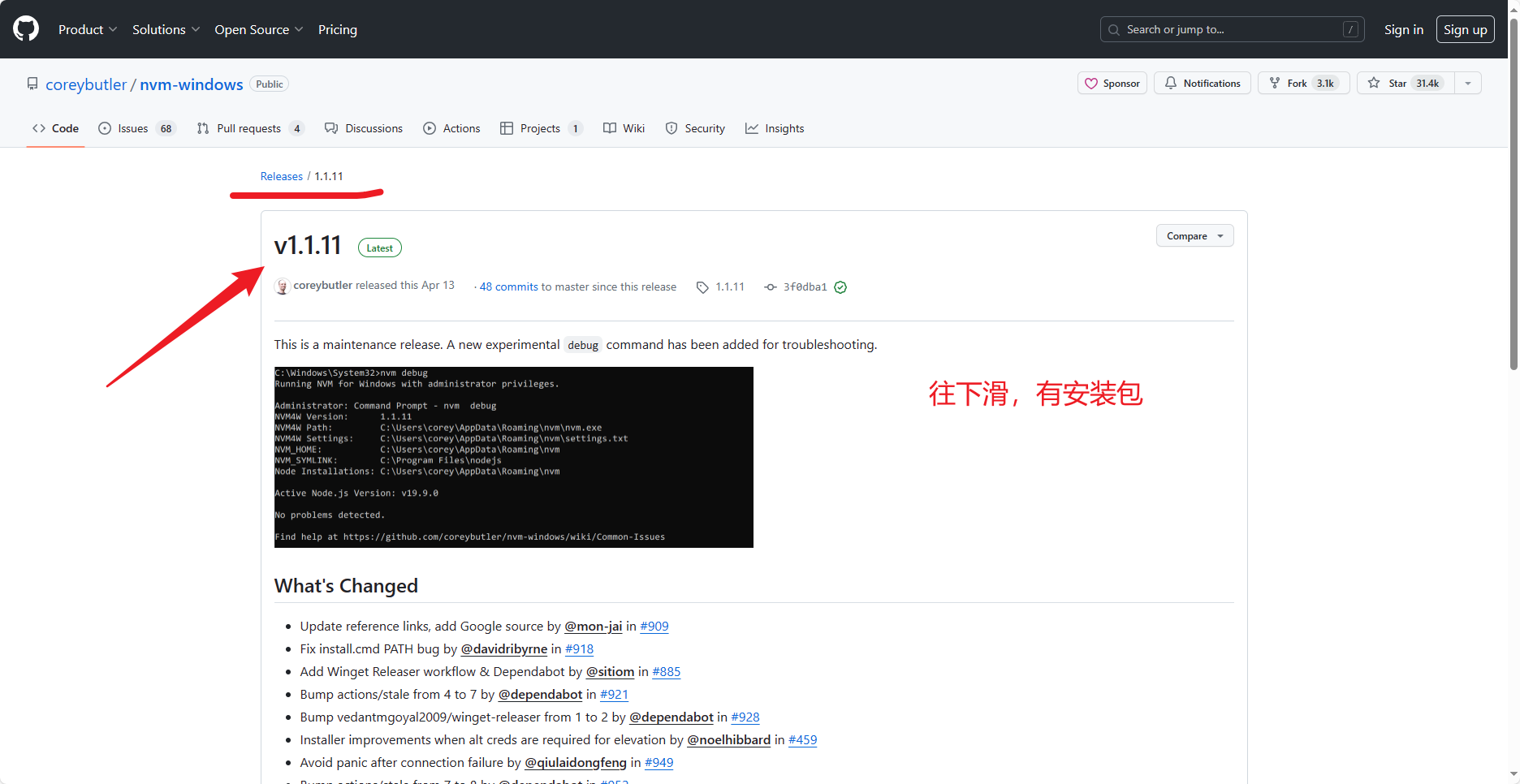Open the @sitiom user mention
The height and width of the screenshot is (784, 1520).
pos(611,671)
